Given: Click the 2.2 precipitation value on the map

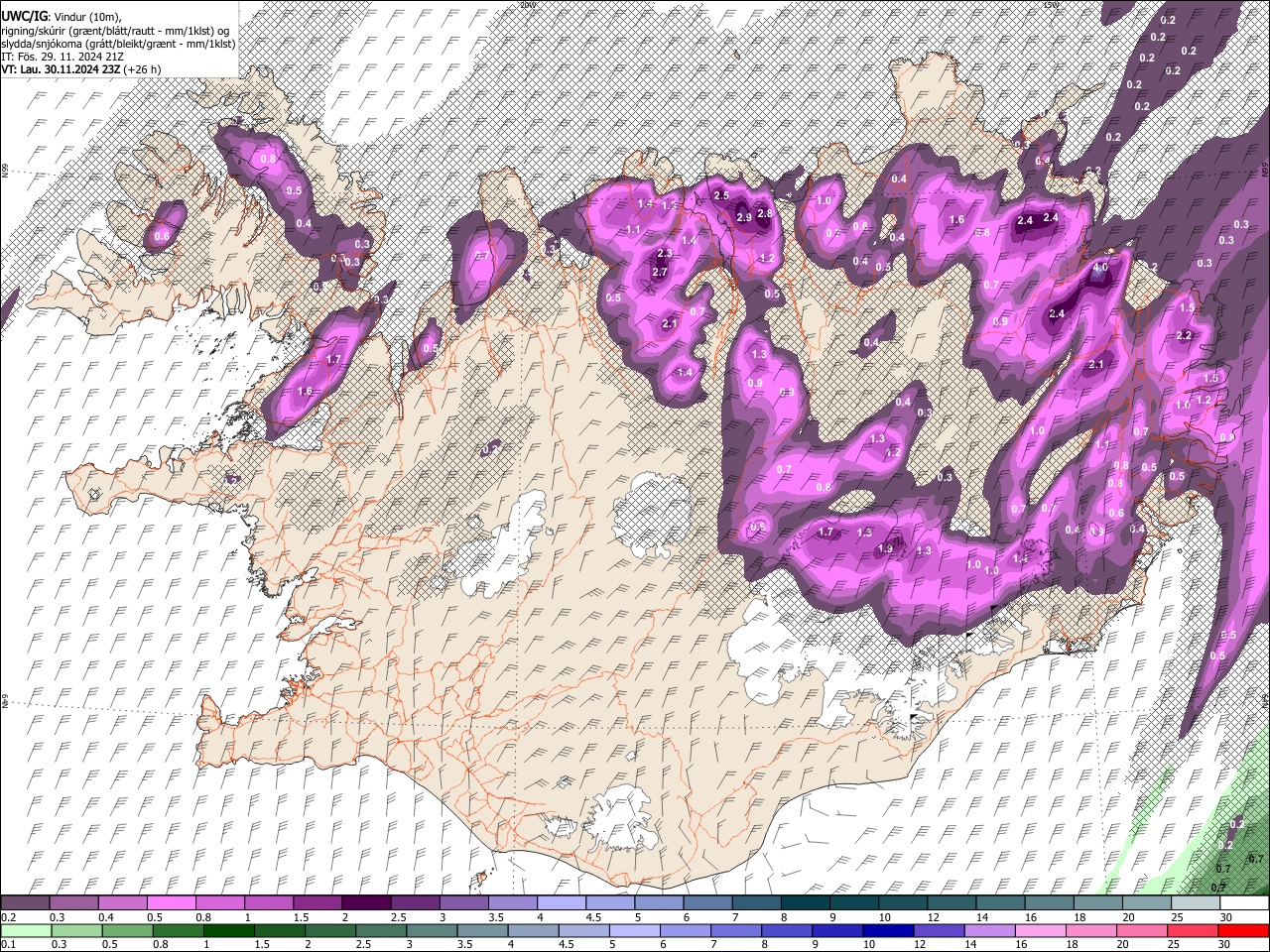Looking at the screenshot, I should click(1183, 335).
